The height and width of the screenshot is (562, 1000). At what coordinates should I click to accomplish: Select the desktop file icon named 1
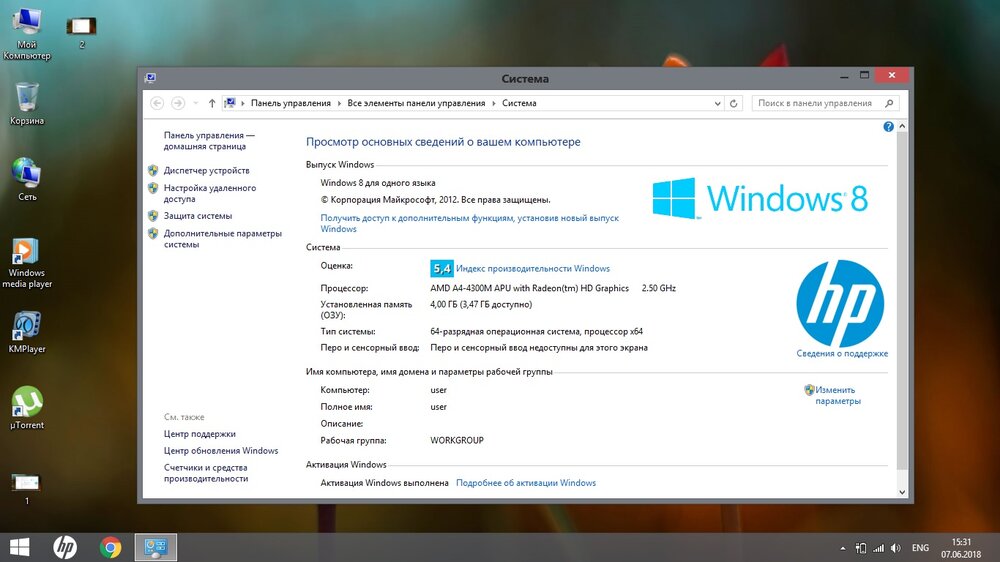pyautogui.click(x=27, y=489)
